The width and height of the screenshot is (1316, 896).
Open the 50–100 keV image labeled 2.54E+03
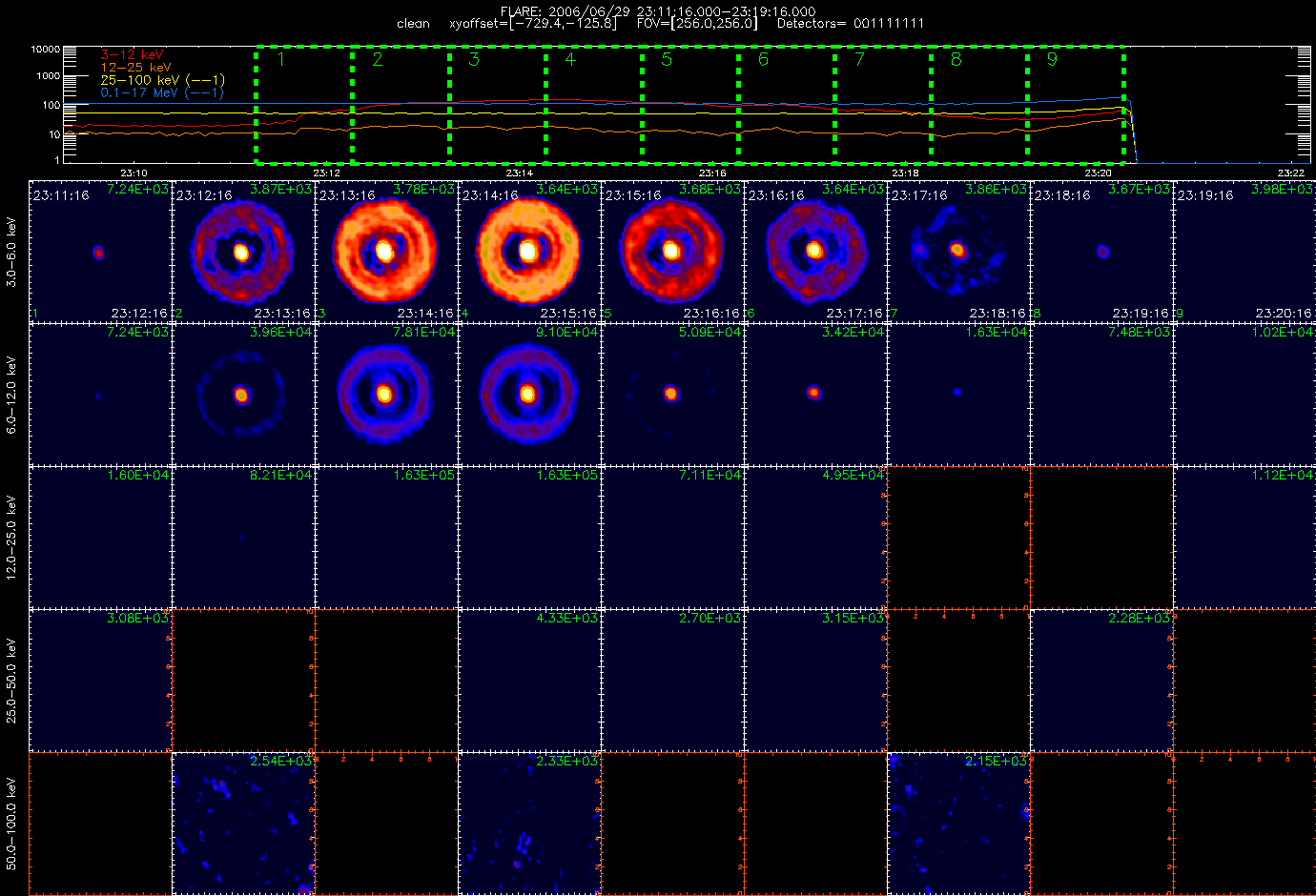click(243, 824)
